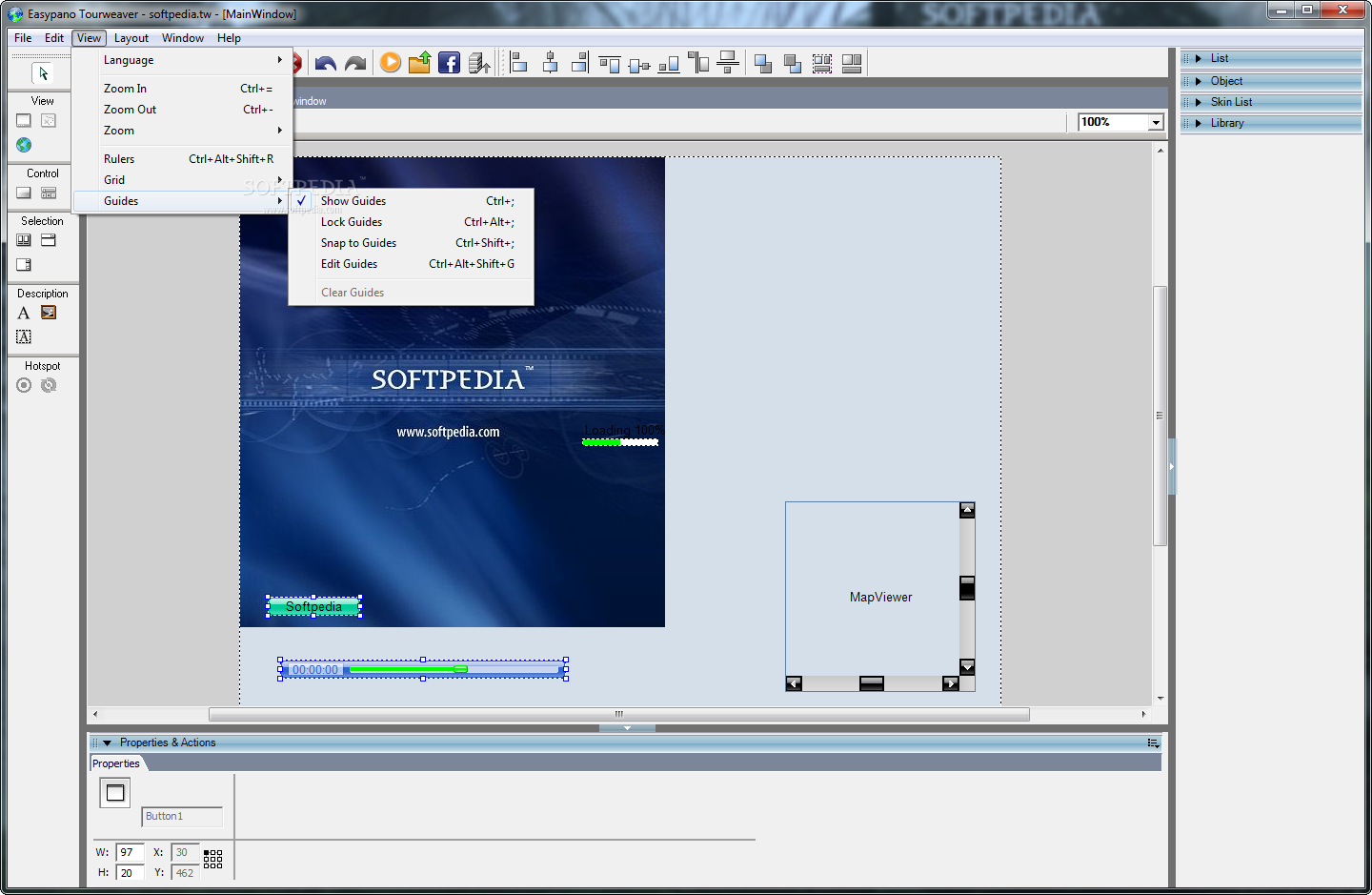Screen dimensions: 1372x895
Task: Click the Softpedia button on the canvas
Action: point(313,606)
